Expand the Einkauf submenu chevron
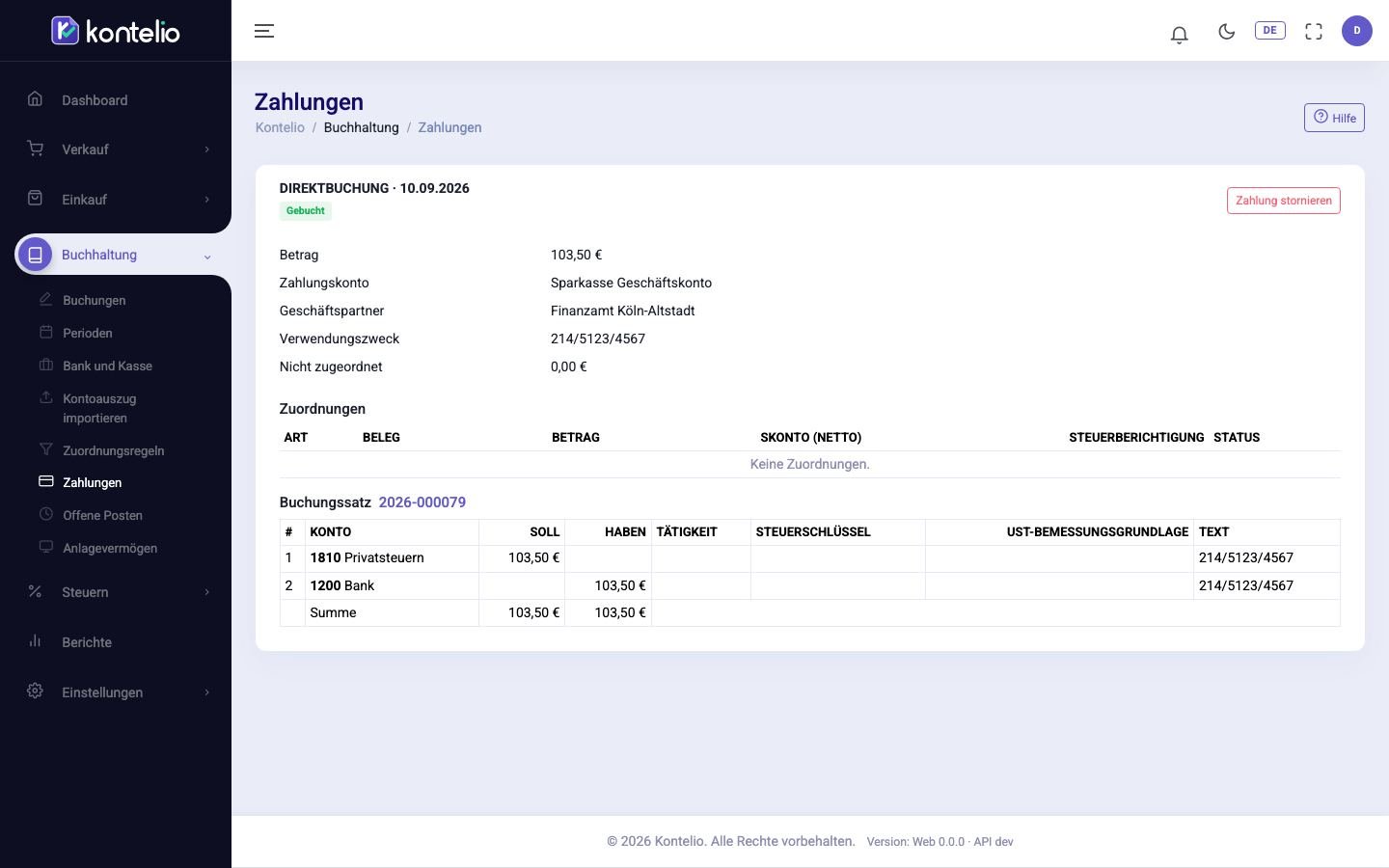1389x868 pixels. [x=206, y=200]
